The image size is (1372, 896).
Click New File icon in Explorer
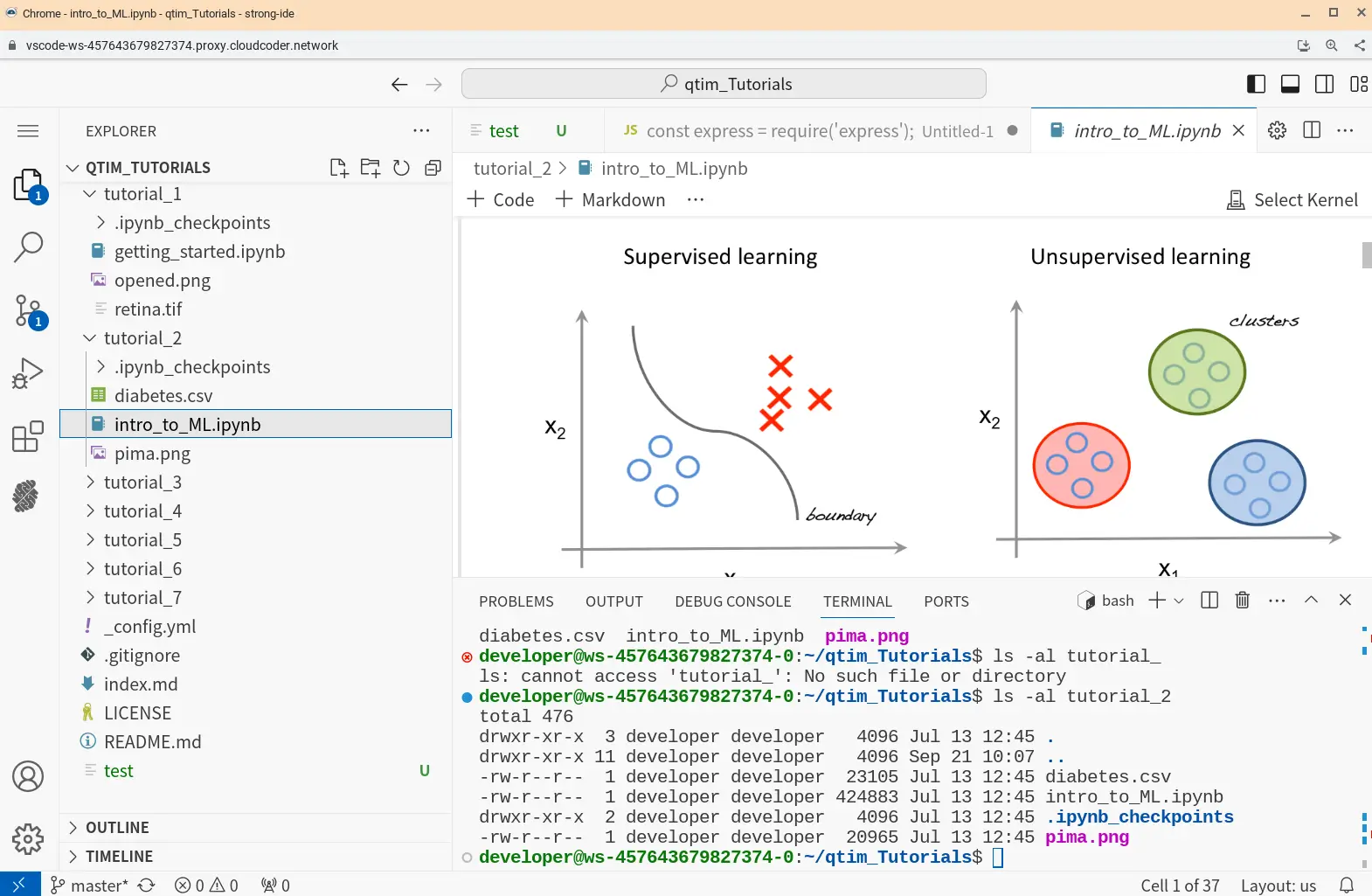click(338, 168)
